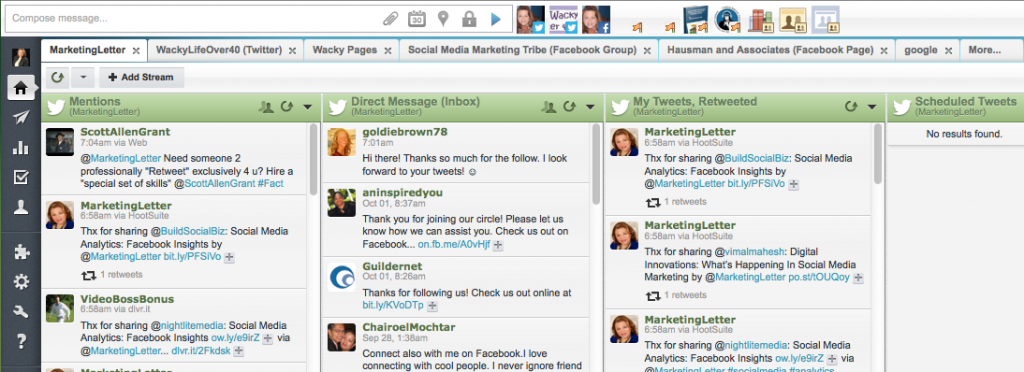Click the location pin icon

pyautogui.click(x=443, y=19)
